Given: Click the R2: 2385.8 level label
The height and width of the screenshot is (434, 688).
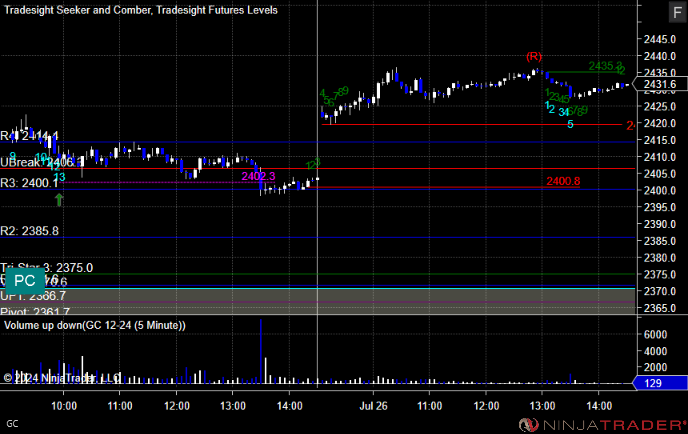Looking at the screenshot, I should pos(29,231).
